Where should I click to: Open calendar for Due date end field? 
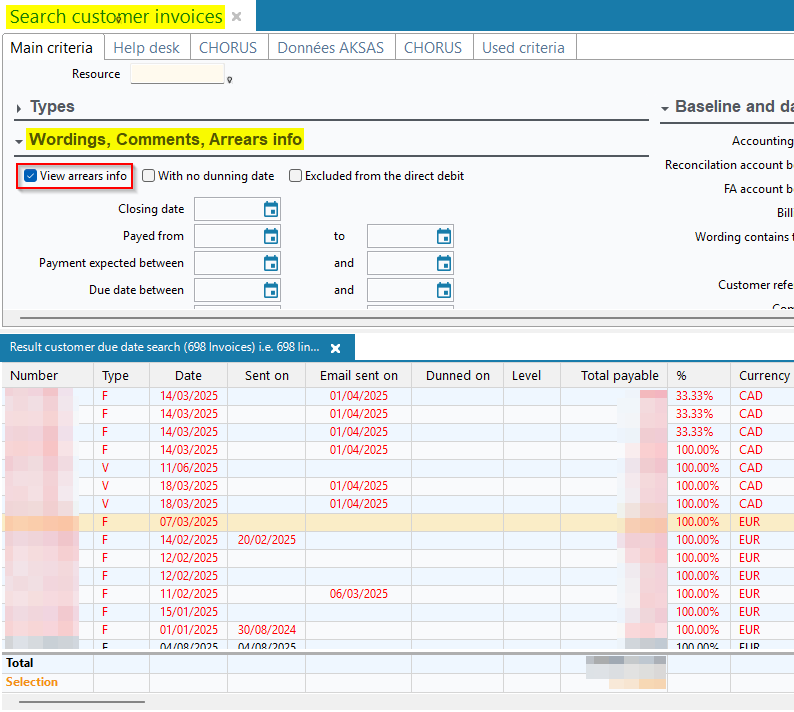click(x=444, y=290)
